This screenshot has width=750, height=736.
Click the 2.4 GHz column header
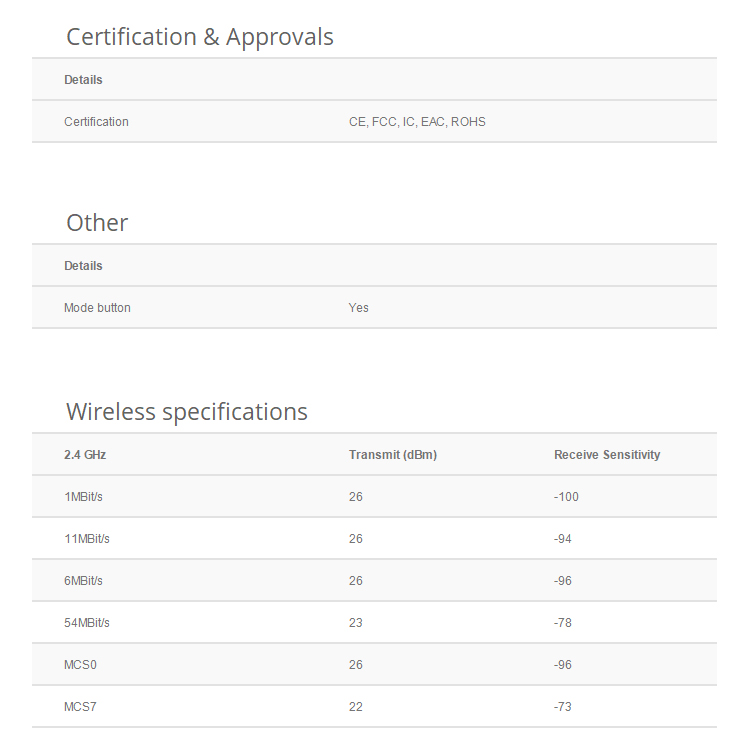pos(85,455)
